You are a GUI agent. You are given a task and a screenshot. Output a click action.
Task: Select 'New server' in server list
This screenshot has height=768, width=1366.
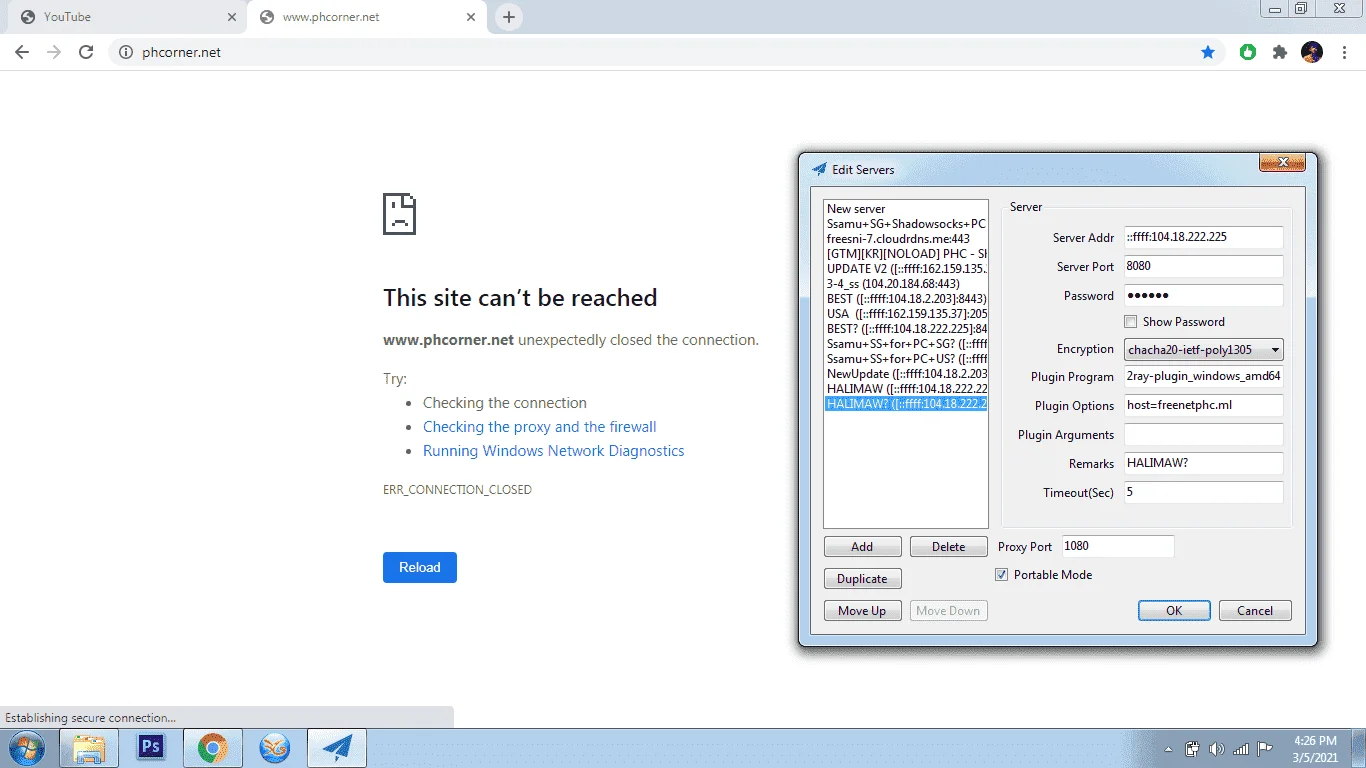[x=906, y=209]
